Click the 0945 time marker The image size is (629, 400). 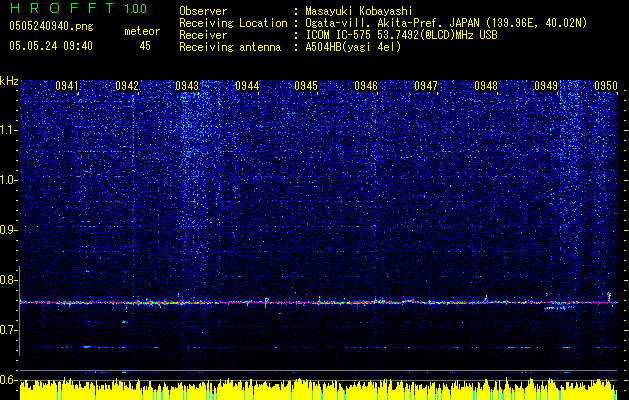(x=306, y=86)
